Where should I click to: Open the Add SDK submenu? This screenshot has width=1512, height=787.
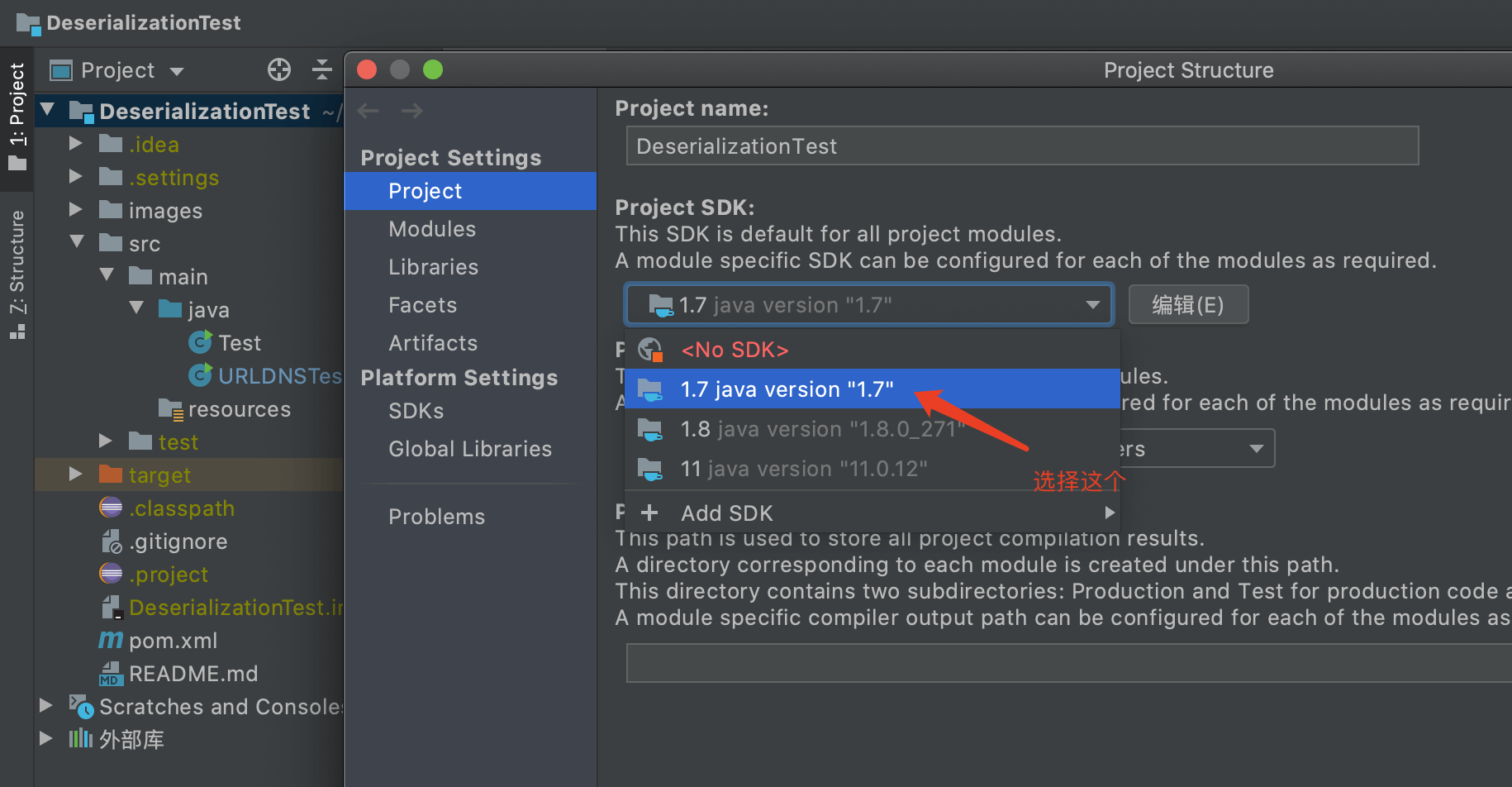tap(872, 513)
